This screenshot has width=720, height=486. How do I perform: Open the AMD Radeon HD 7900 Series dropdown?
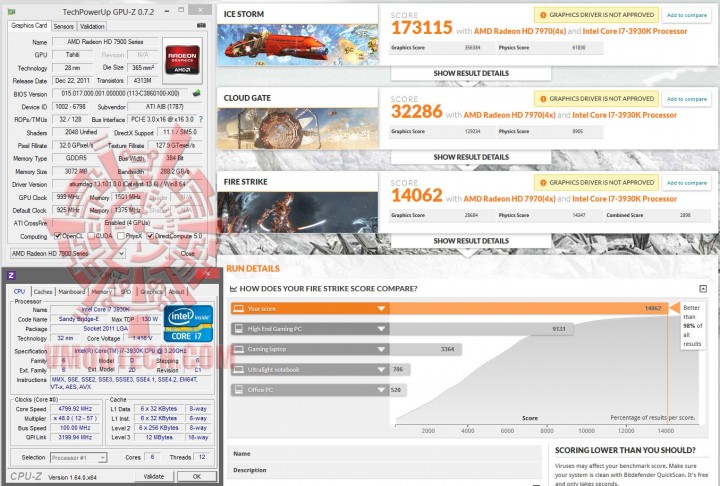point(68,254)
